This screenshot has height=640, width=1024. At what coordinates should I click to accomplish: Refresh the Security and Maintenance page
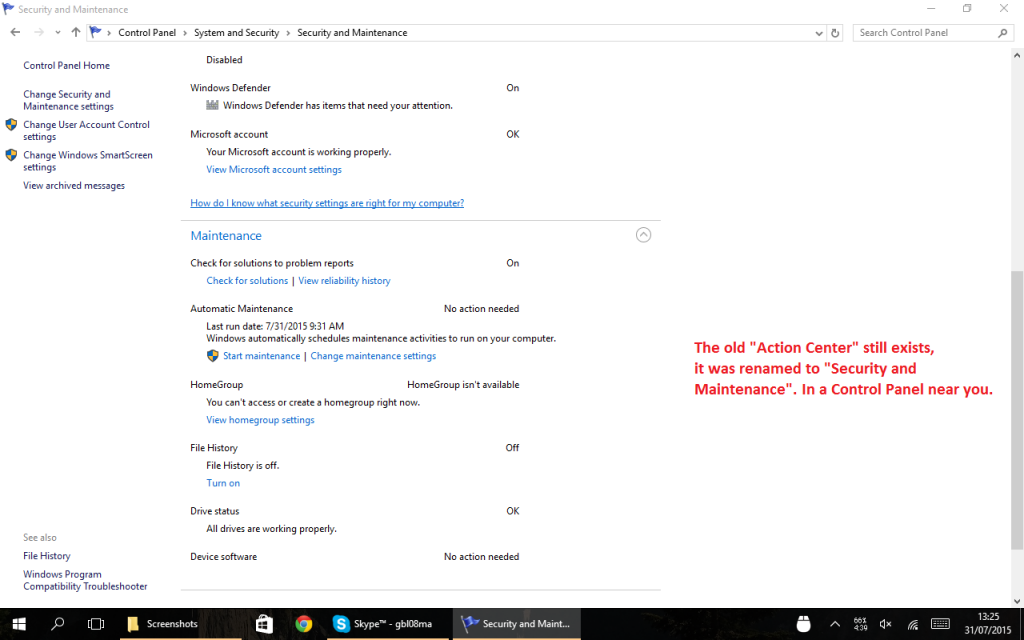point(835,33)
